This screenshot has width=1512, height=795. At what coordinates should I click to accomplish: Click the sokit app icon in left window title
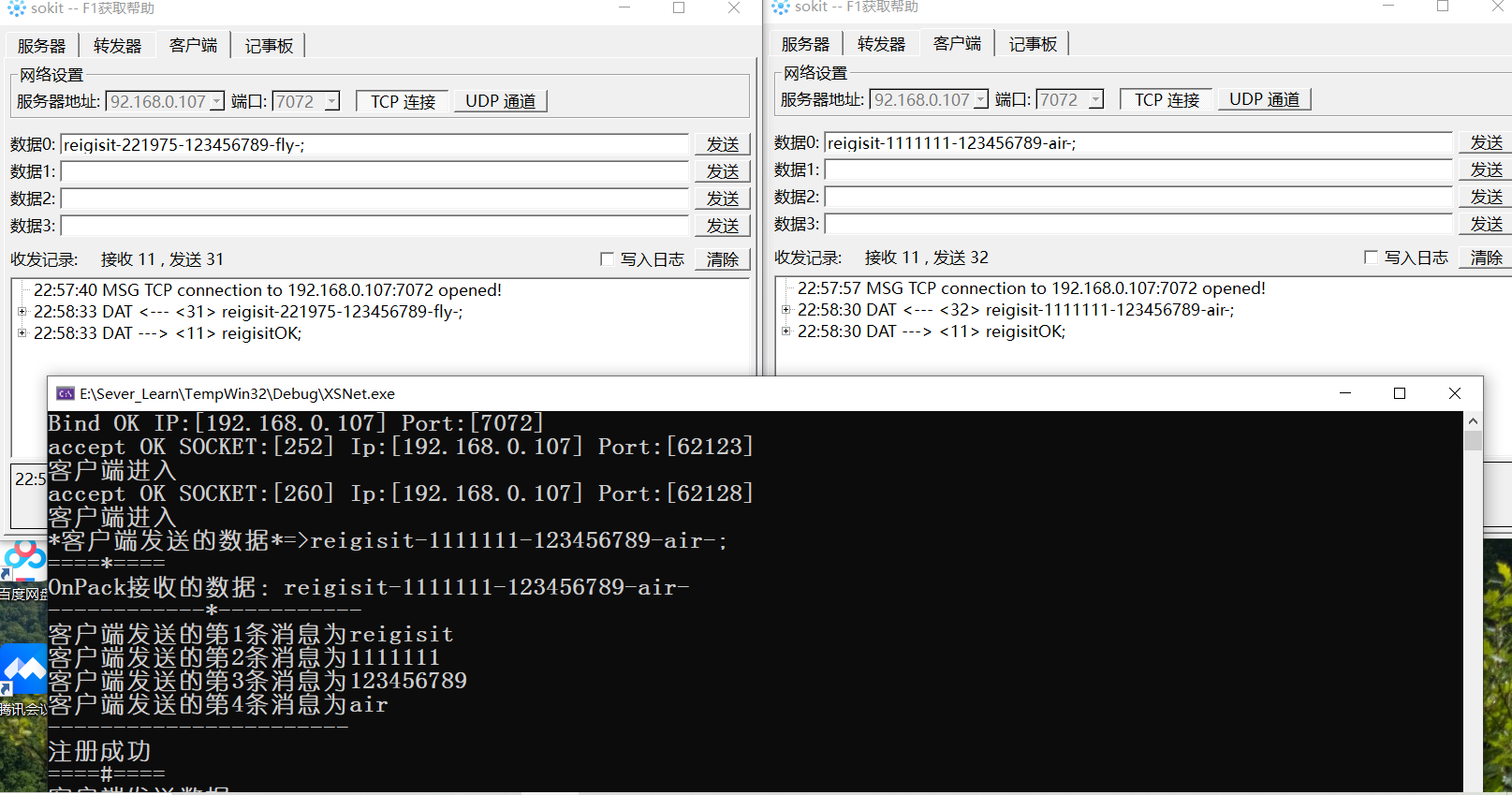tap(17, 8)
